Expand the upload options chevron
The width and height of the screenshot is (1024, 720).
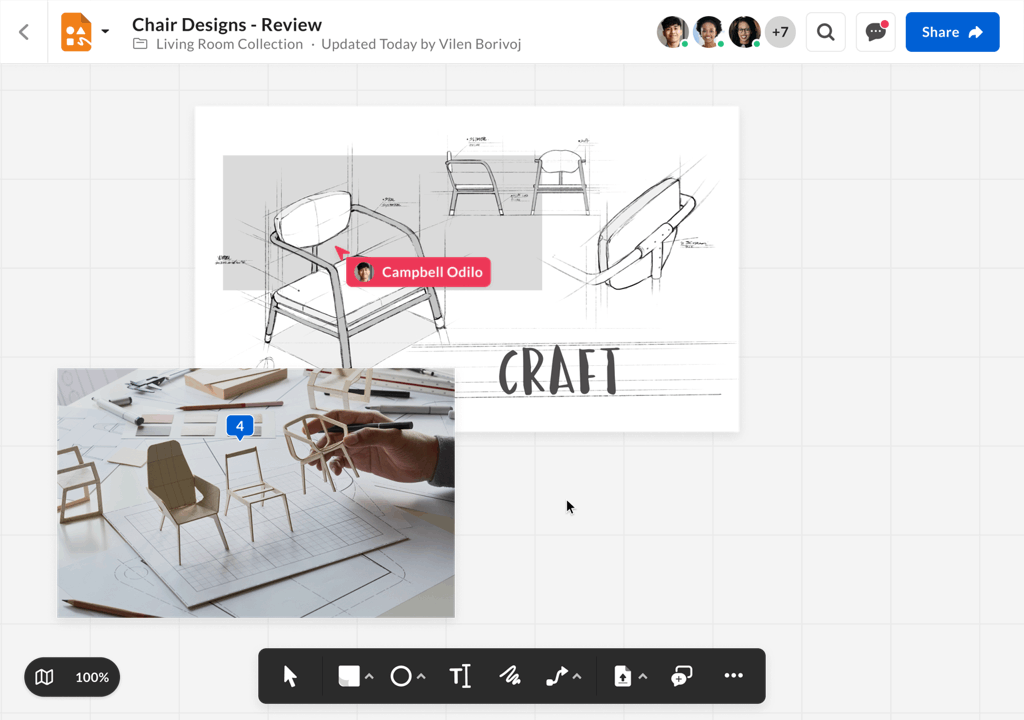pyautogui.click(x=643, y=676)
